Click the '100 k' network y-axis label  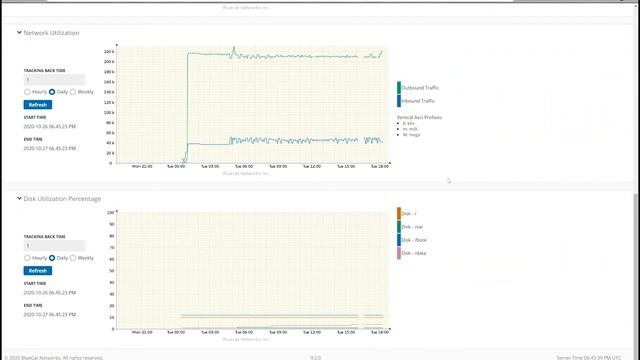pos(109,113)
